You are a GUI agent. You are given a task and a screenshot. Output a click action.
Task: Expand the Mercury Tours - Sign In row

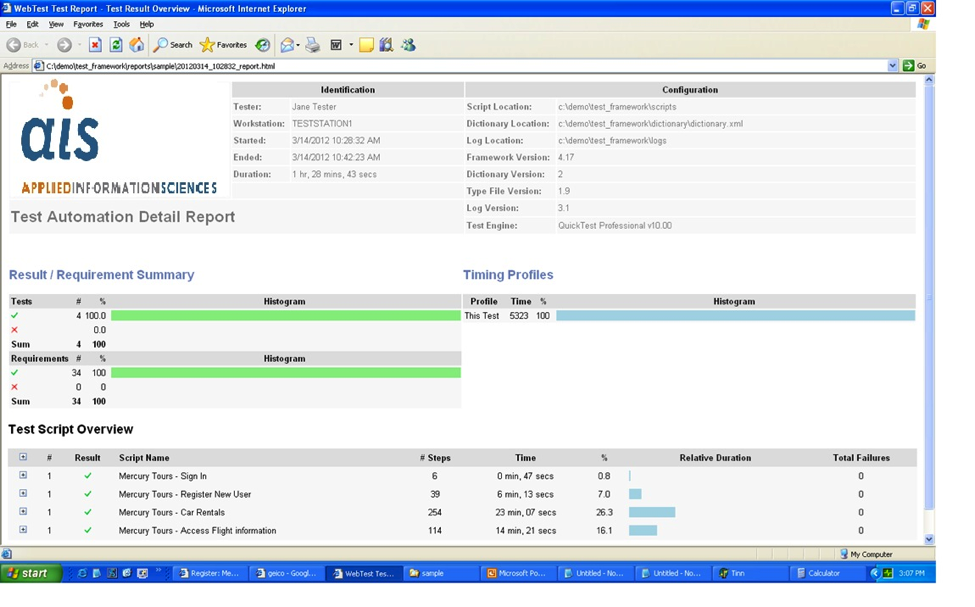click(x=23, y=476)
